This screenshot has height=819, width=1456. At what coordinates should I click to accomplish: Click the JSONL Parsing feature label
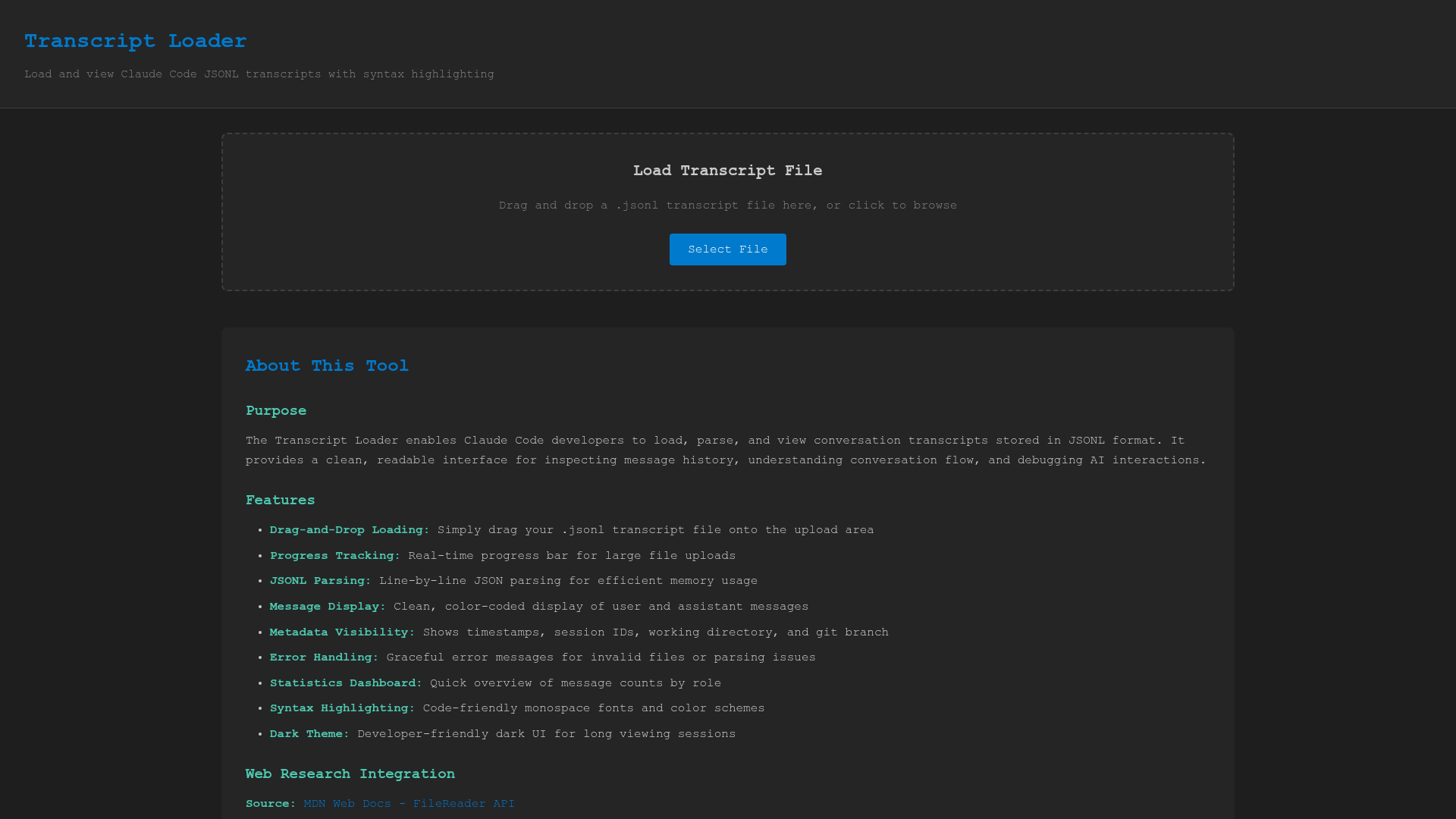(320, 581)
